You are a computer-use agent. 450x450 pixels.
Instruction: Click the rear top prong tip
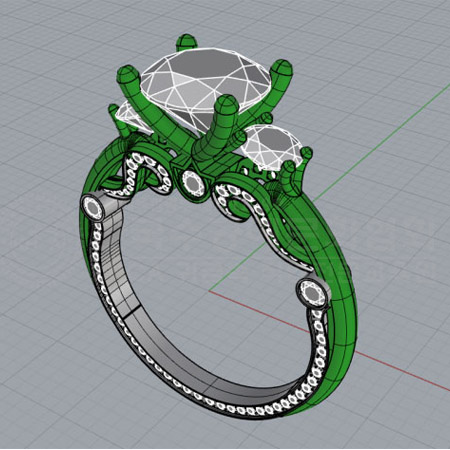(x=186, y=42)
